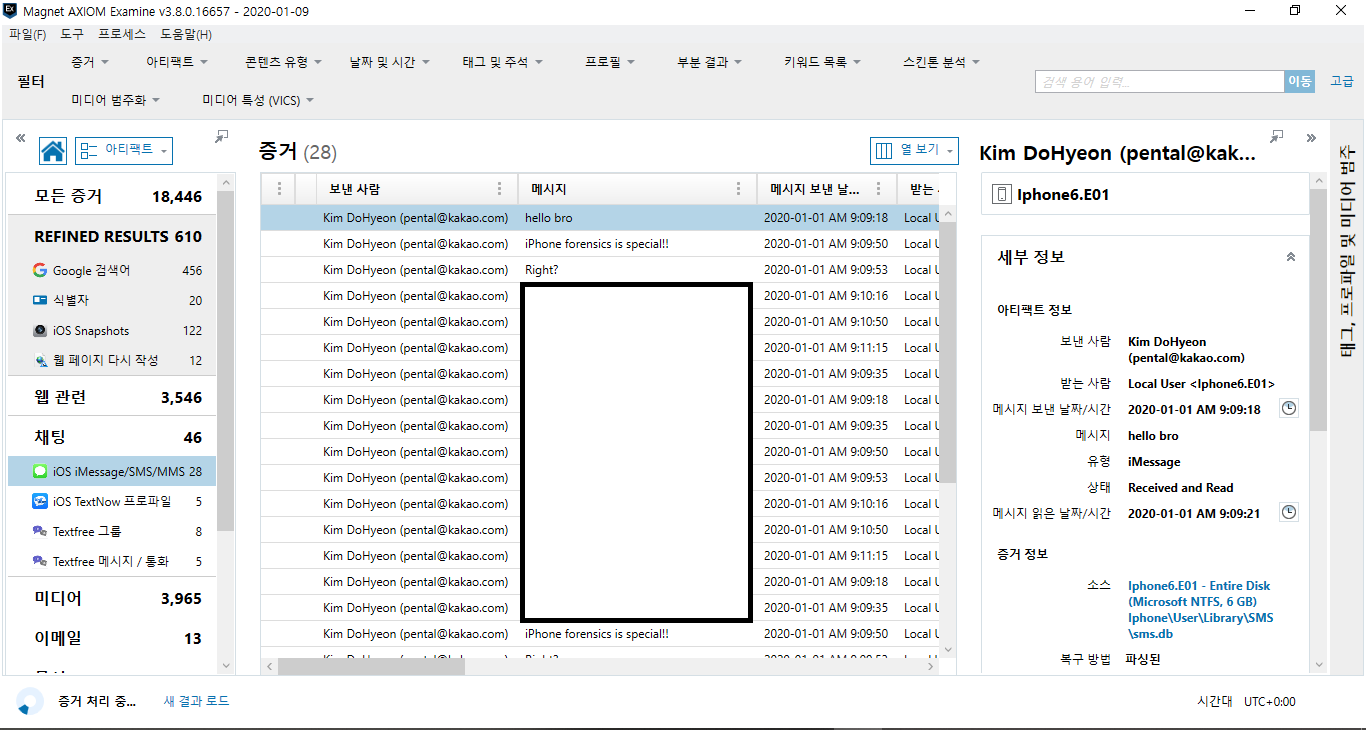Screen dimensions: 1366x730
Task: Click the 웹 페이지 다시 작성 icon
Action: click(40, 360)
